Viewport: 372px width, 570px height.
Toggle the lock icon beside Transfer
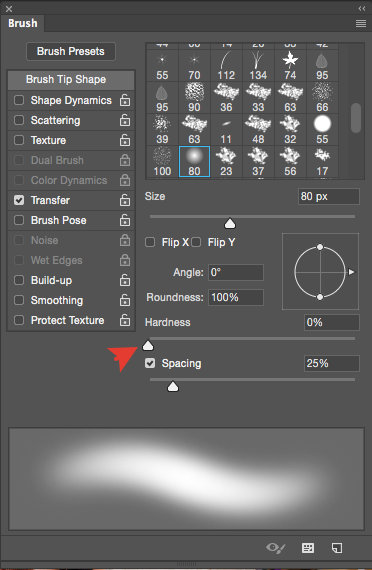(x=125, y=200)
